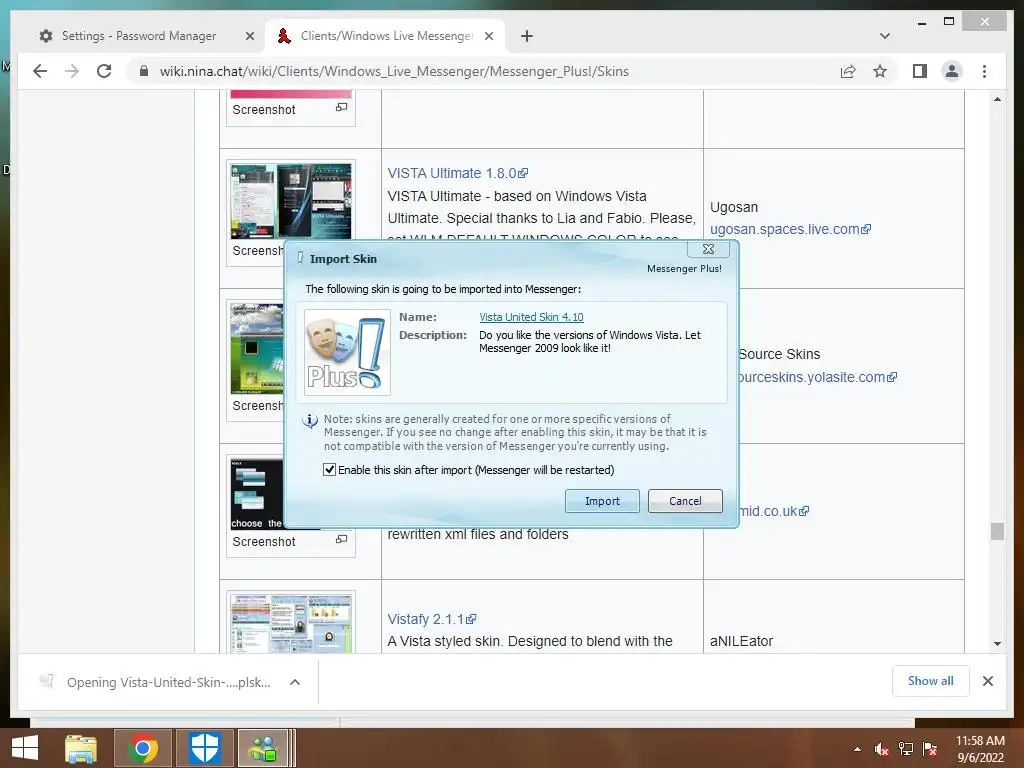The image size is (1024, 768).
Task: Switch to Windows Live Messenger taskbar icon
Action: 264,748
